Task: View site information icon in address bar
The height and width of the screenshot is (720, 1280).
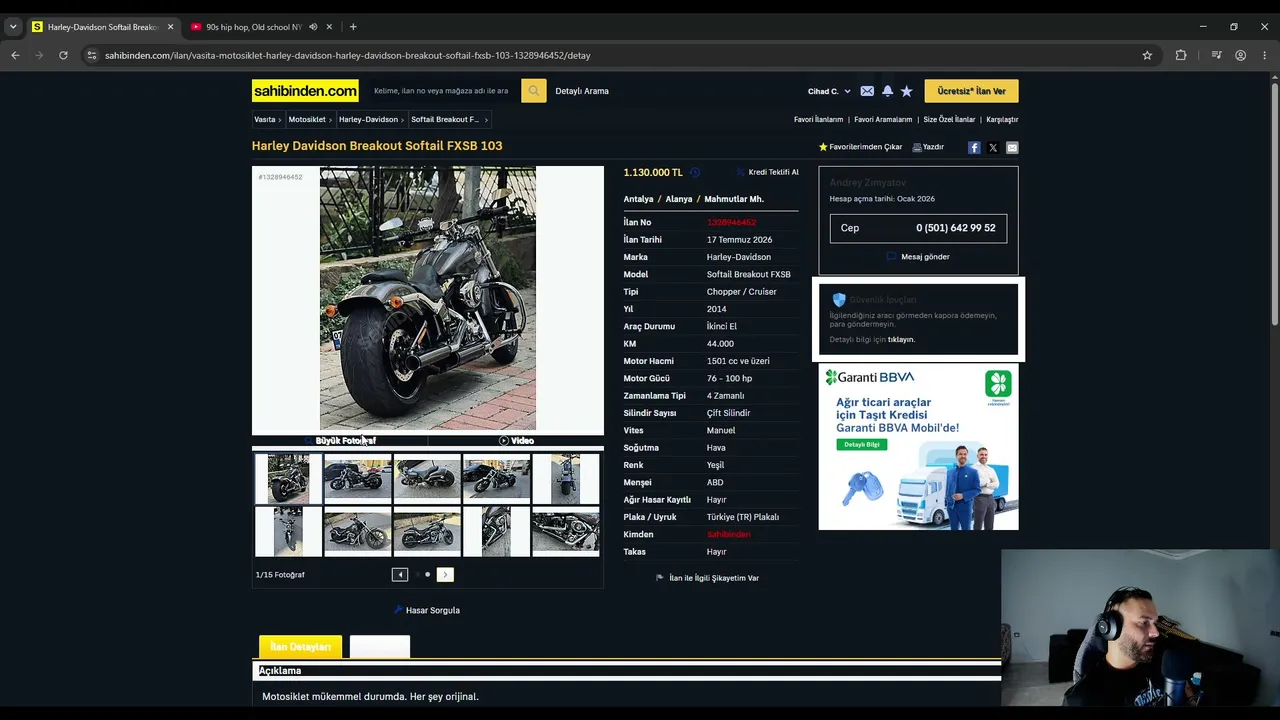Action: [91, 55]
